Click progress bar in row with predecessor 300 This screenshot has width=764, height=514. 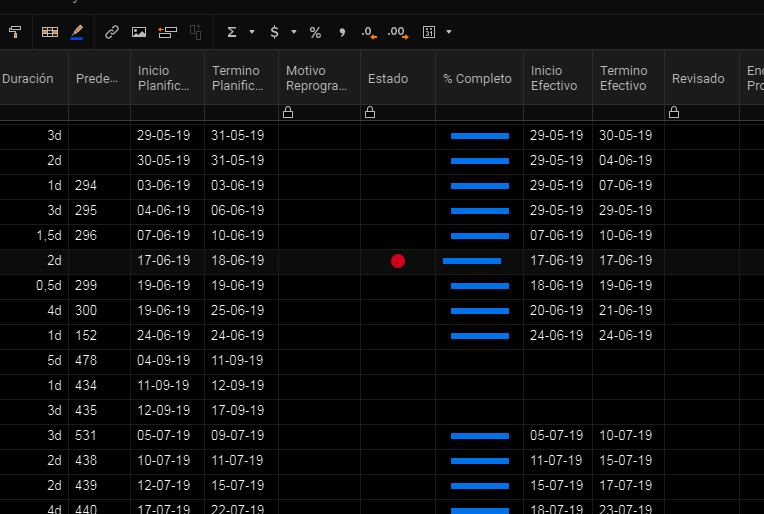pos(480,311)
